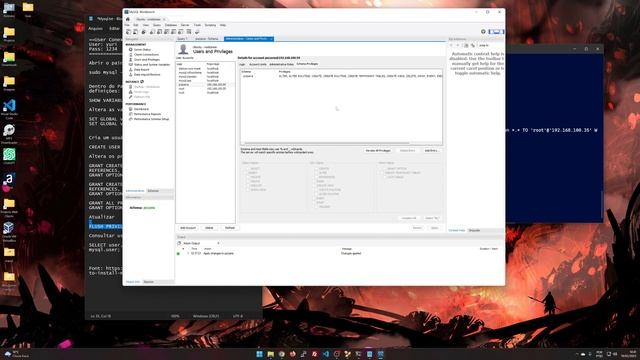
Task: Create new table toolbar icon
Action: click(x=160, y=31)
